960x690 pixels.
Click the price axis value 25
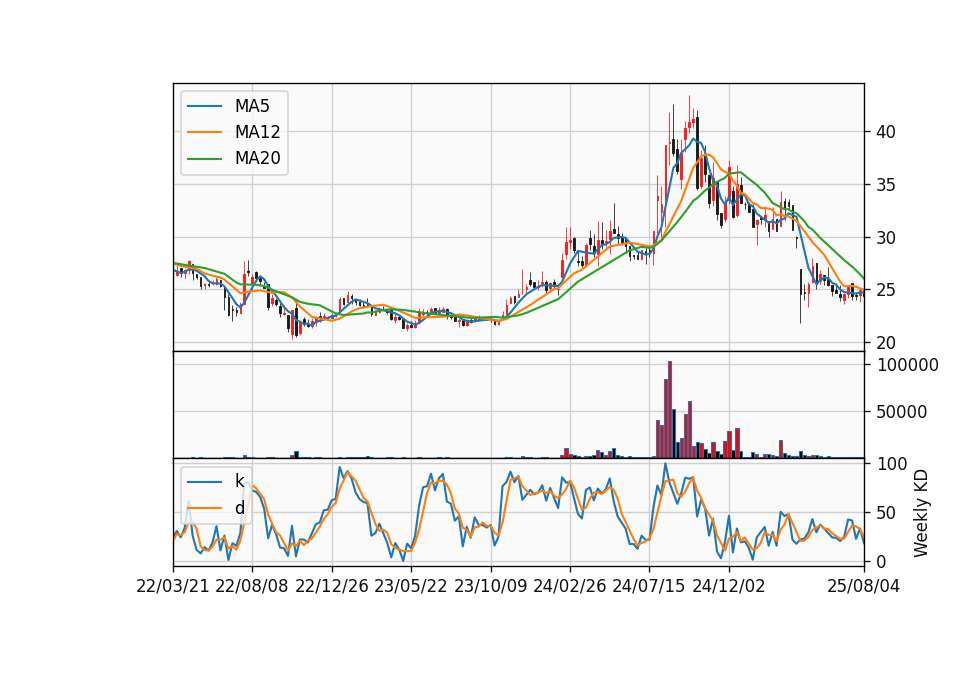[885, 290]
